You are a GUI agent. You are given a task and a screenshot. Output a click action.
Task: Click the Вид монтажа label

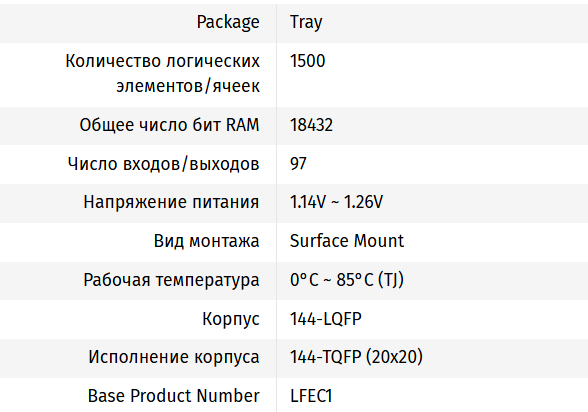coord(206,241)
